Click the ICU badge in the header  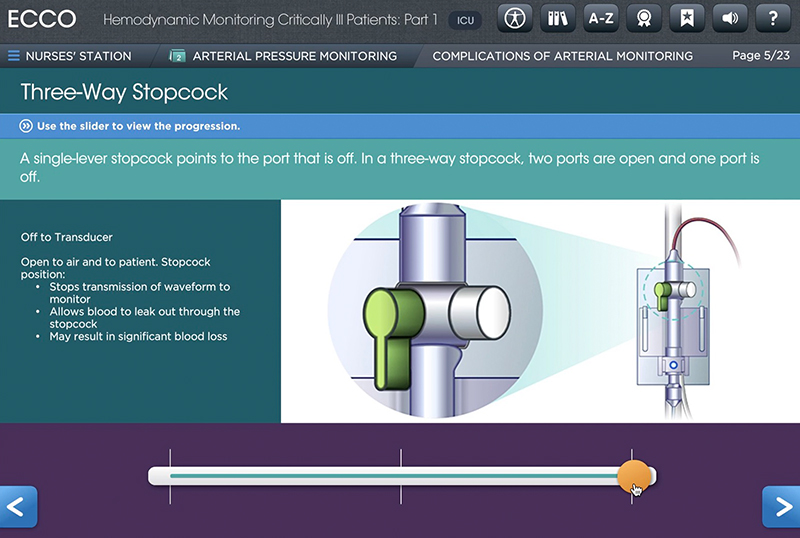(463, 19)
